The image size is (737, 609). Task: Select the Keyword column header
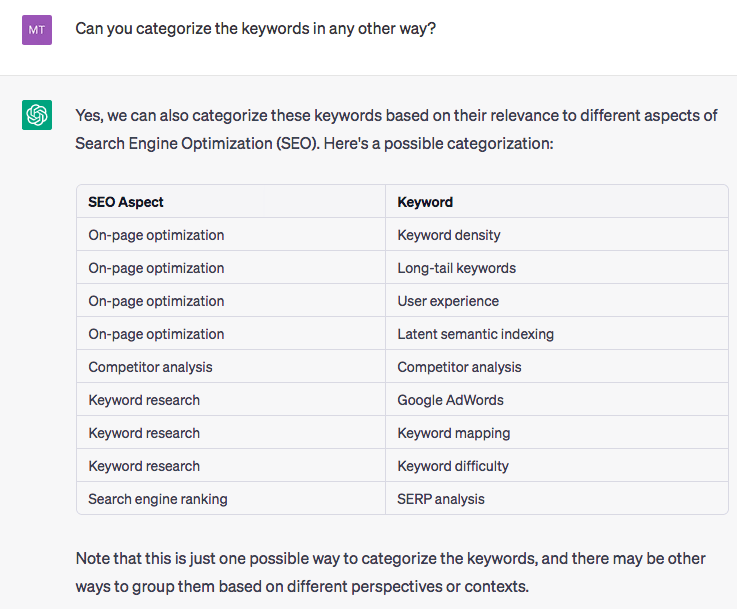[x=557, y=202]
